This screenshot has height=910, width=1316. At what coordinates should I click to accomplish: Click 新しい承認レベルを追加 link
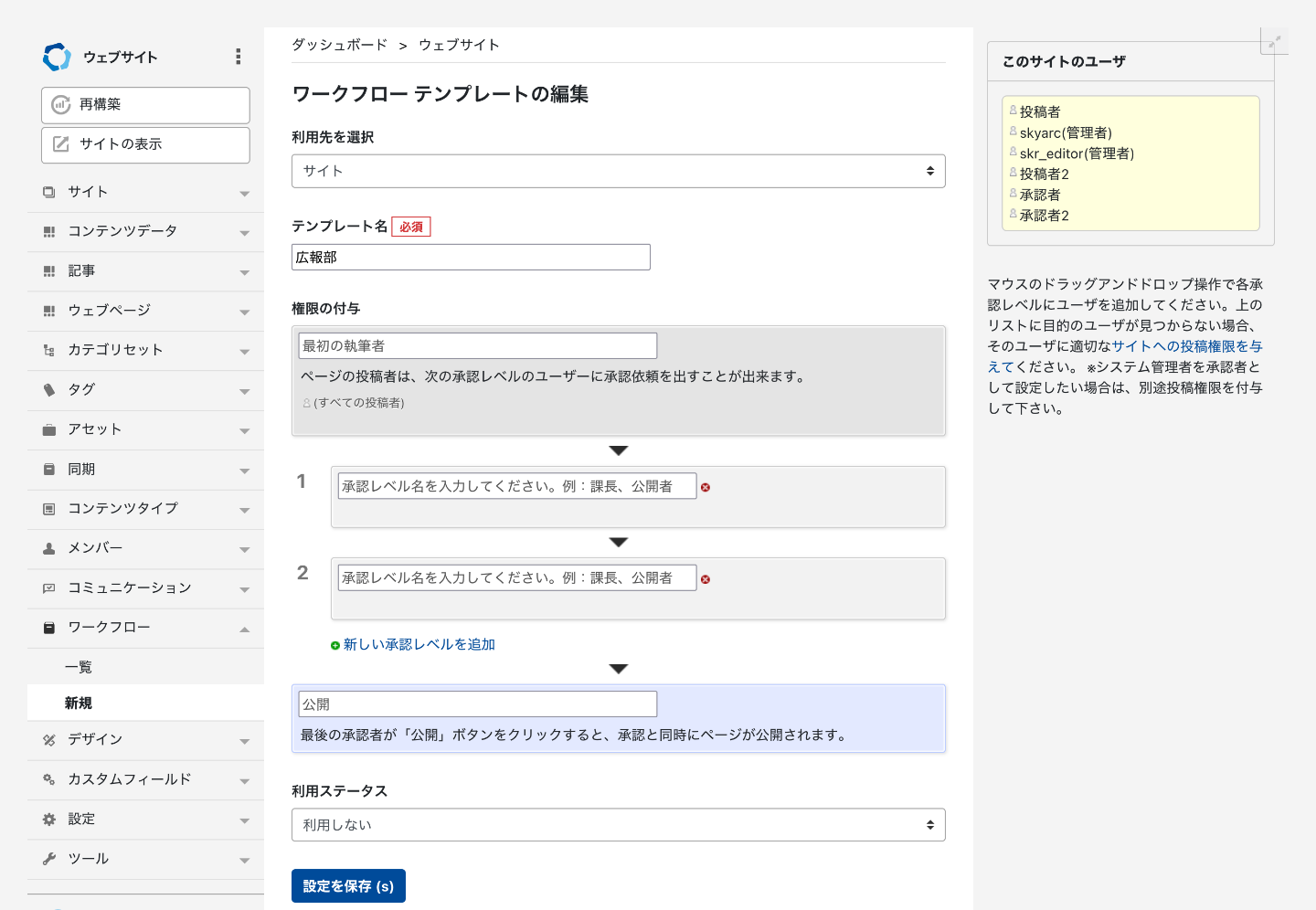419,645
